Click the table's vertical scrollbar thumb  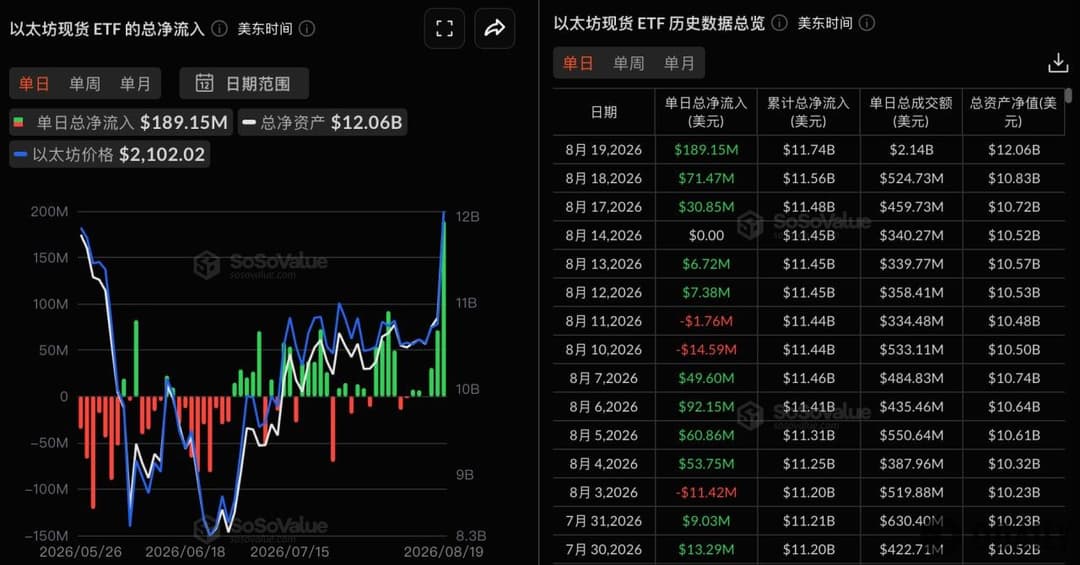[x=1068, y=95]
